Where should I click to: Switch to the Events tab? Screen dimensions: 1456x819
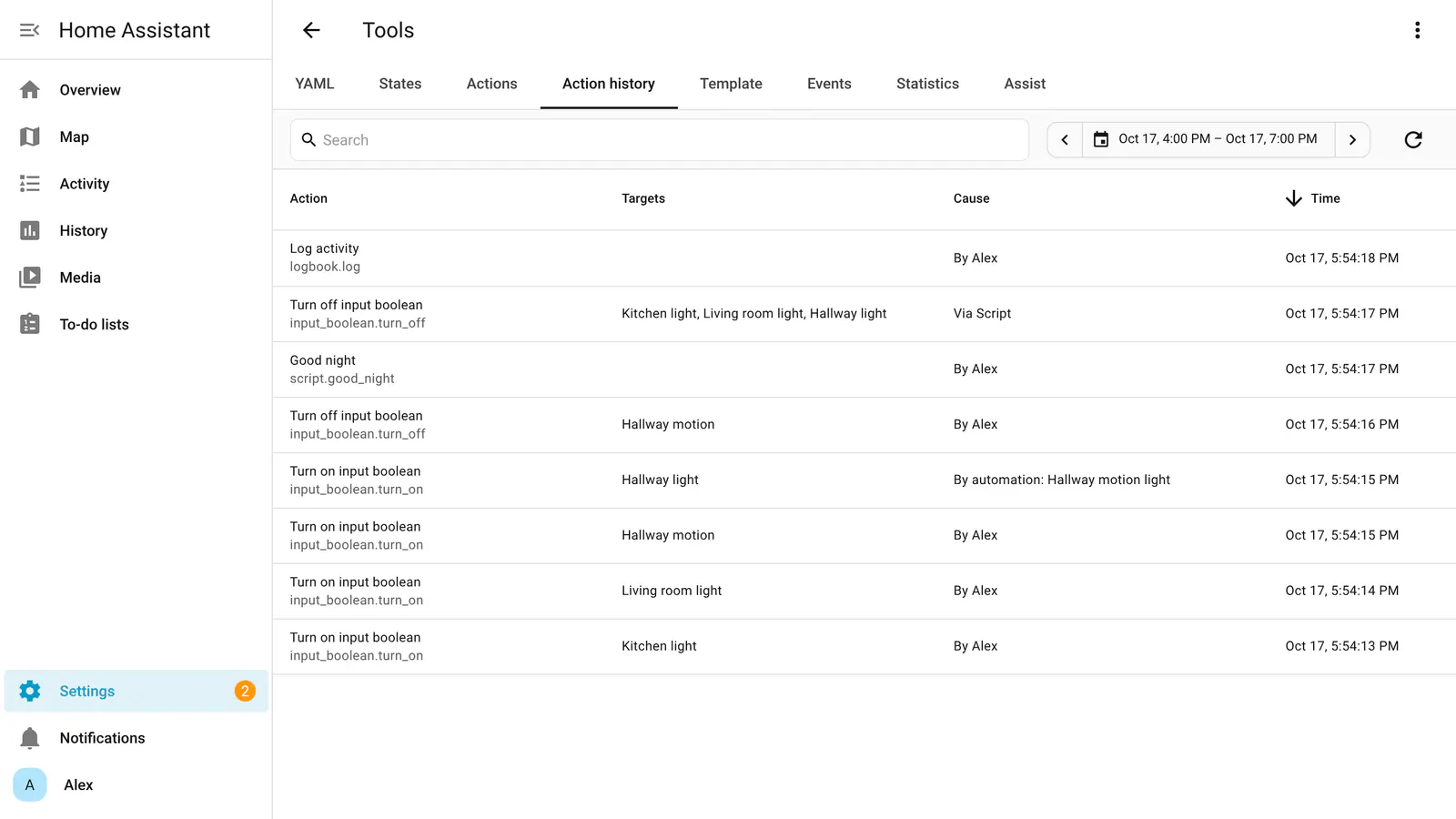829,84
